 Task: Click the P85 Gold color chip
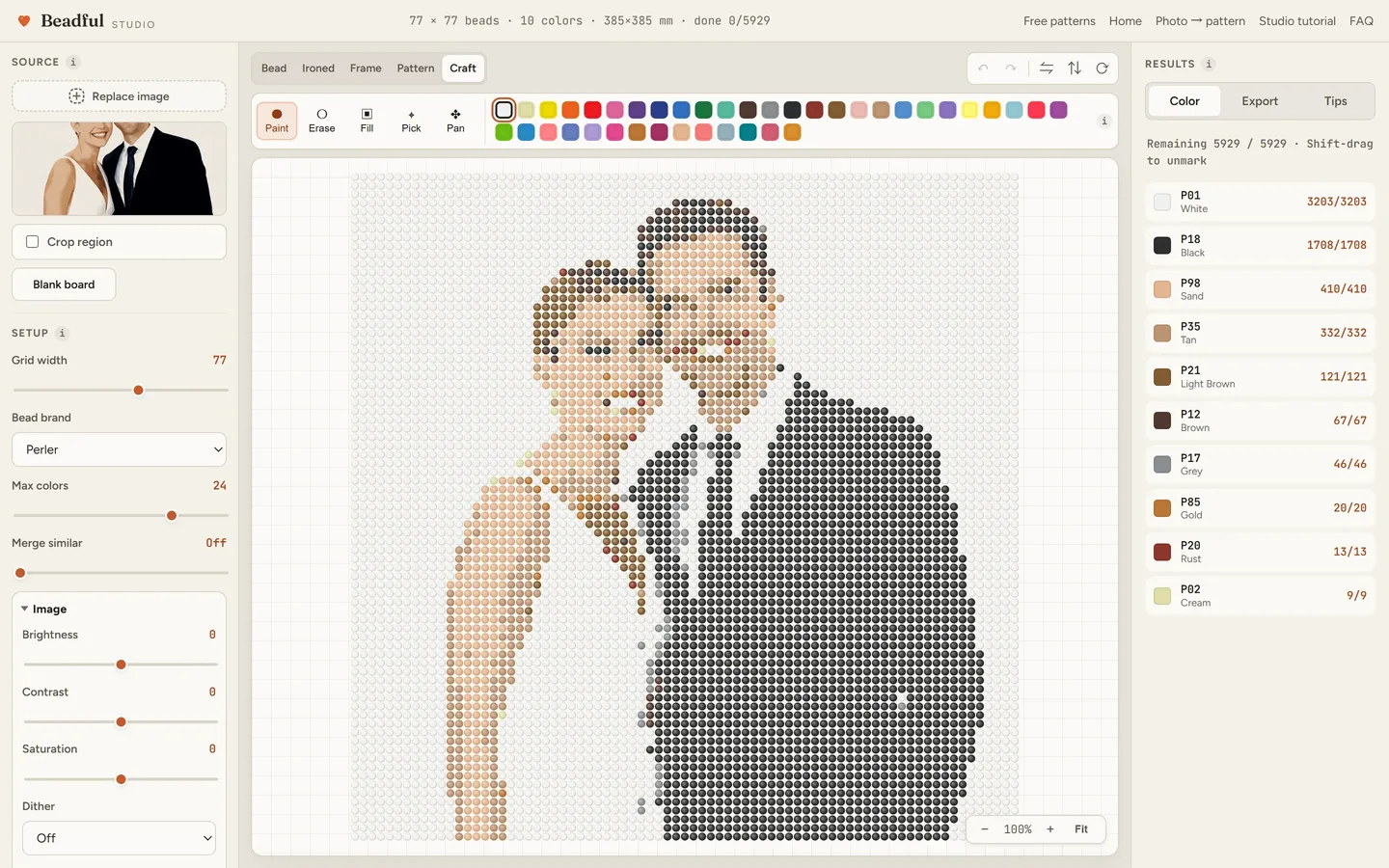pos(1162,508)
